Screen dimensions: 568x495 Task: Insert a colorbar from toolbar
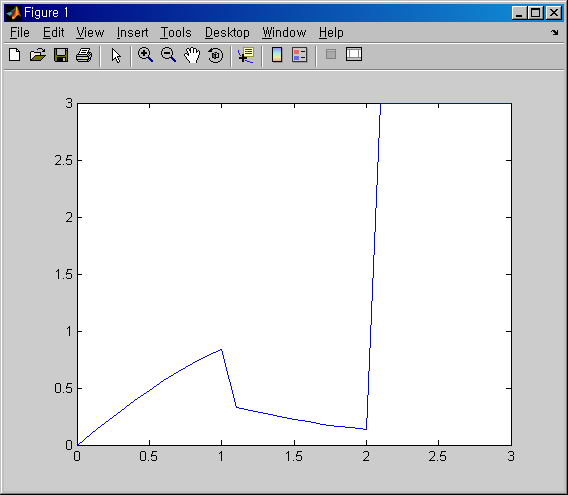tap(277, 55)
